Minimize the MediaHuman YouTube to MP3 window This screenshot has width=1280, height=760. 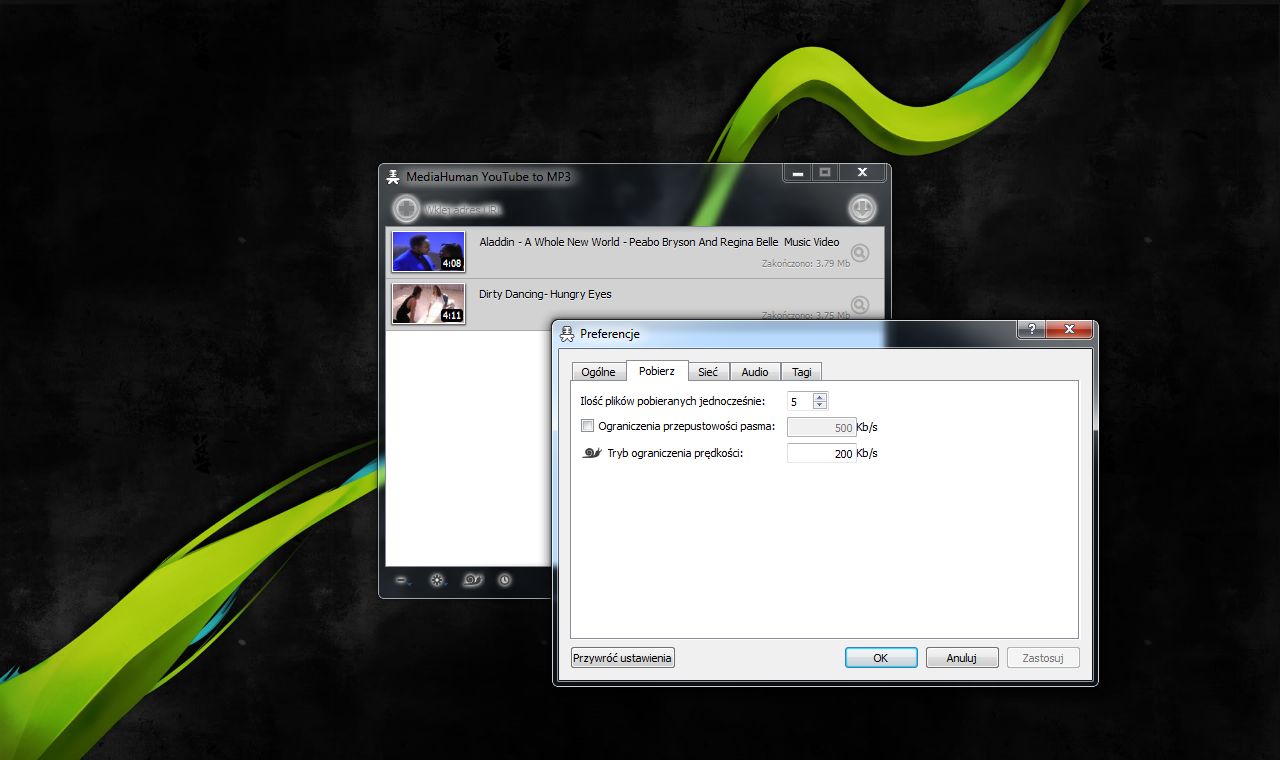pos(797,173)
